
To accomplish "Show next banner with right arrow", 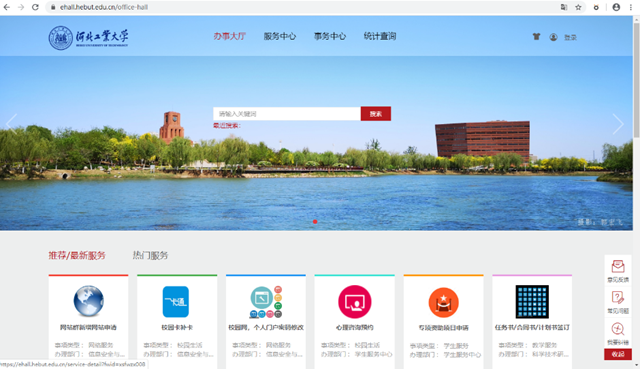I will [x=618, y=124].
